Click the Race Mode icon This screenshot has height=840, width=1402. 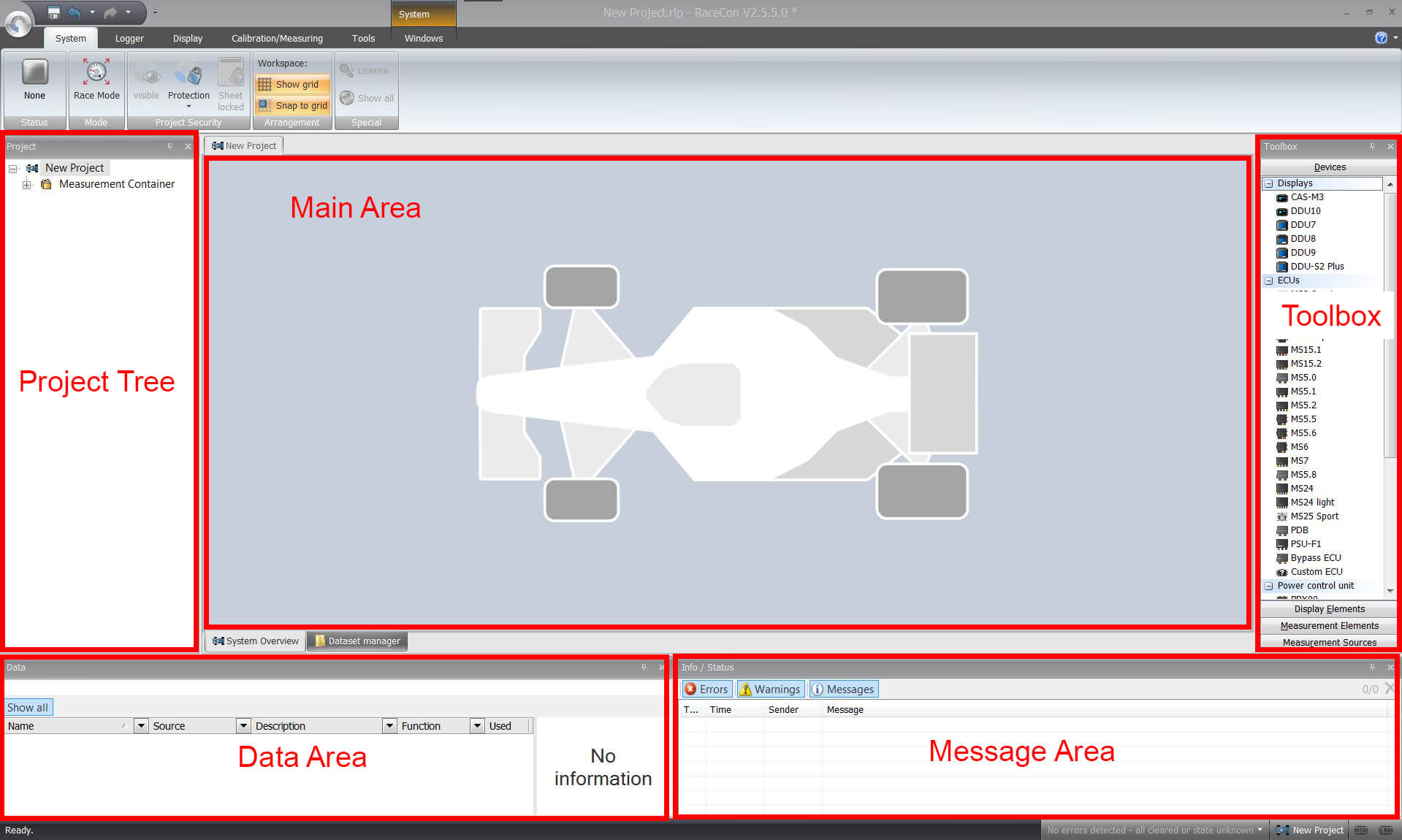point(96,73)
